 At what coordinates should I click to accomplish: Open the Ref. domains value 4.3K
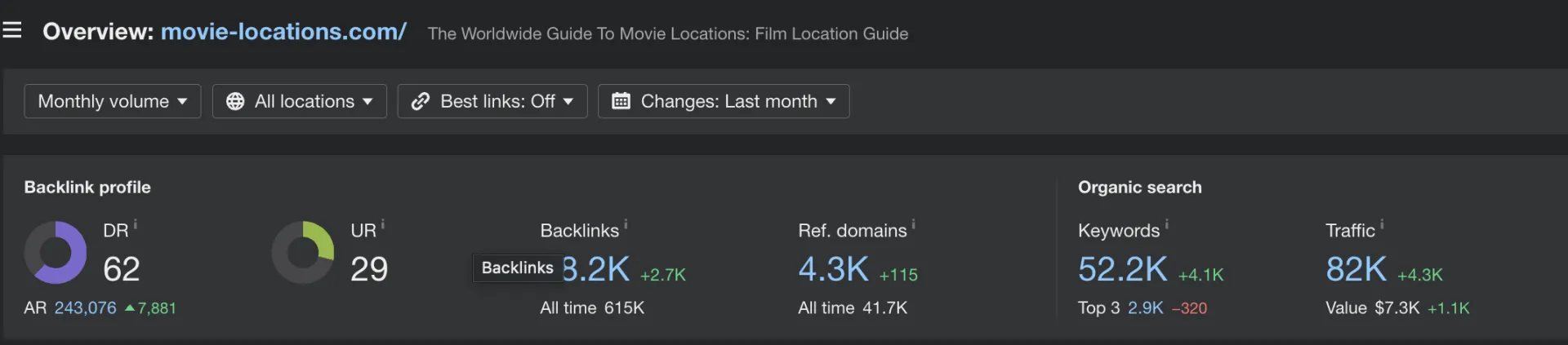tap(834, 269)
